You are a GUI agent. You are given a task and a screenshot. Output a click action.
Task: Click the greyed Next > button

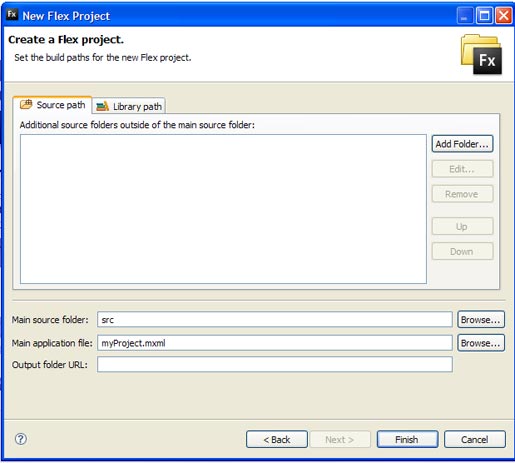click(x=340, y=439)
